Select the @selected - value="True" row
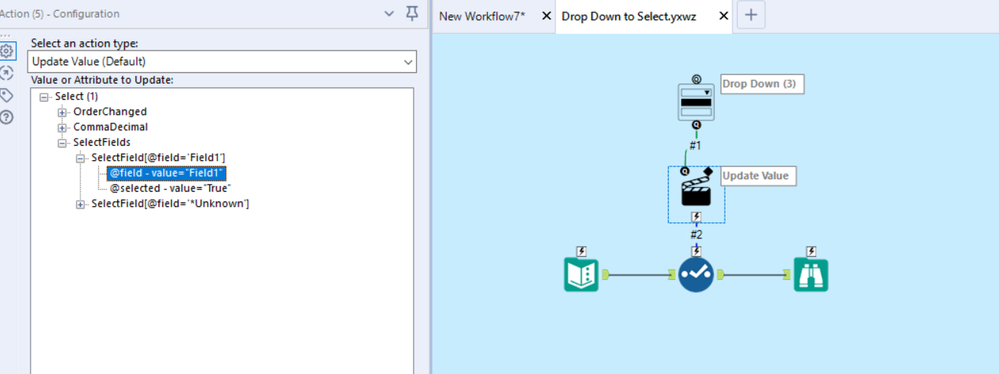 [170, 189]
